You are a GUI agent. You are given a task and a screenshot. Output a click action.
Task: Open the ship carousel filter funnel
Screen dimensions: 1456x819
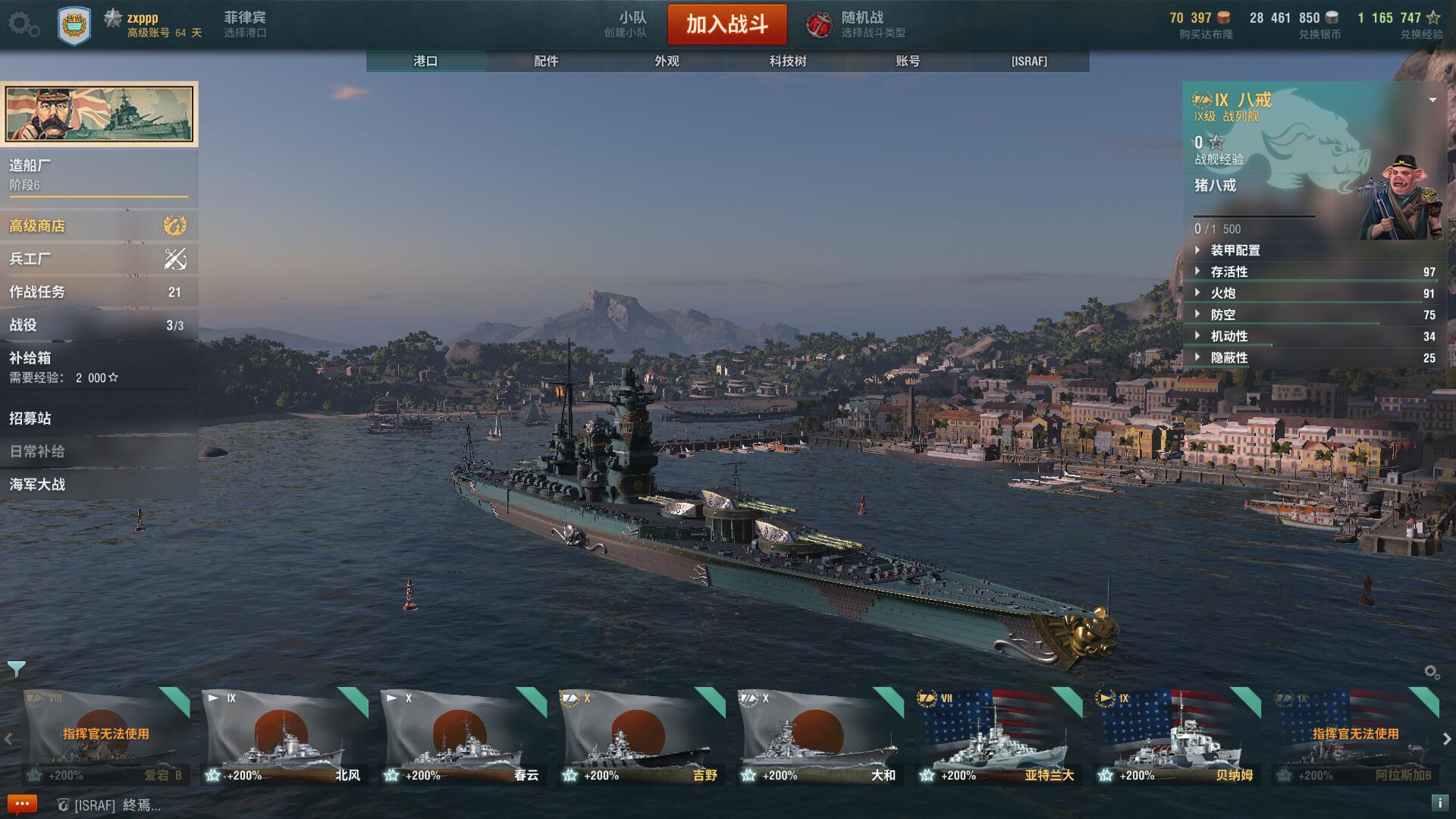click(x=17, y=669)
